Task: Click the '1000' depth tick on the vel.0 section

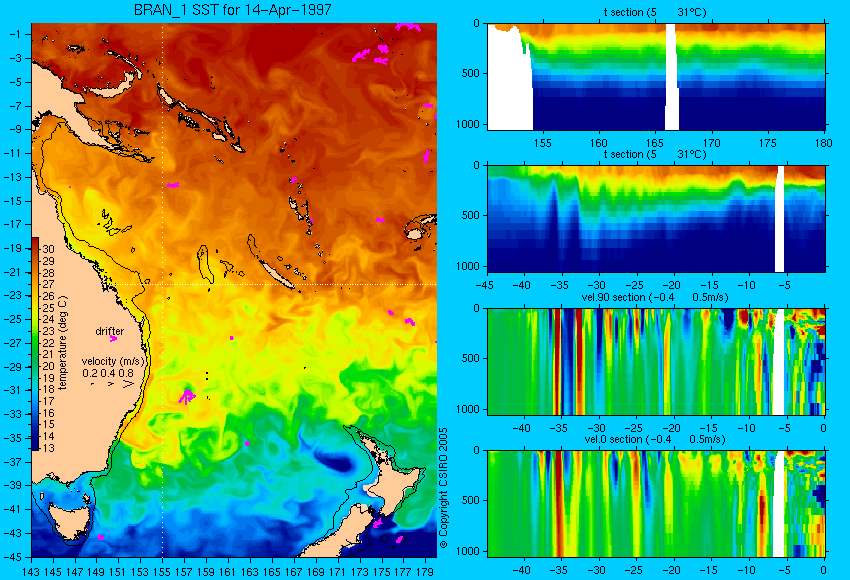Action: coord(468,551)
